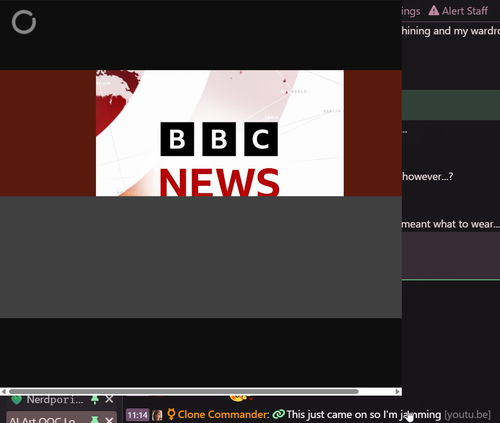Toggle the pin on the AI Art OOC tab

[95, 420]
